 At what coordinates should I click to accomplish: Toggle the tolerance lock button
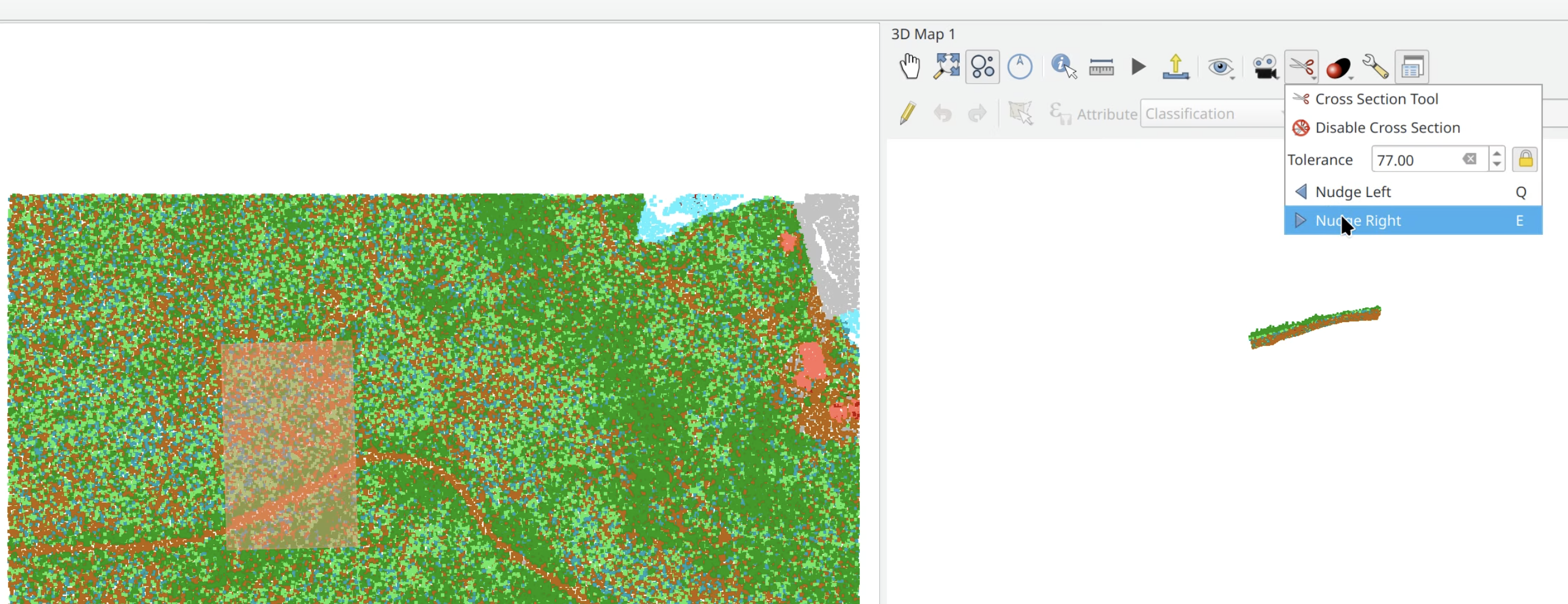pos(1525,159)
